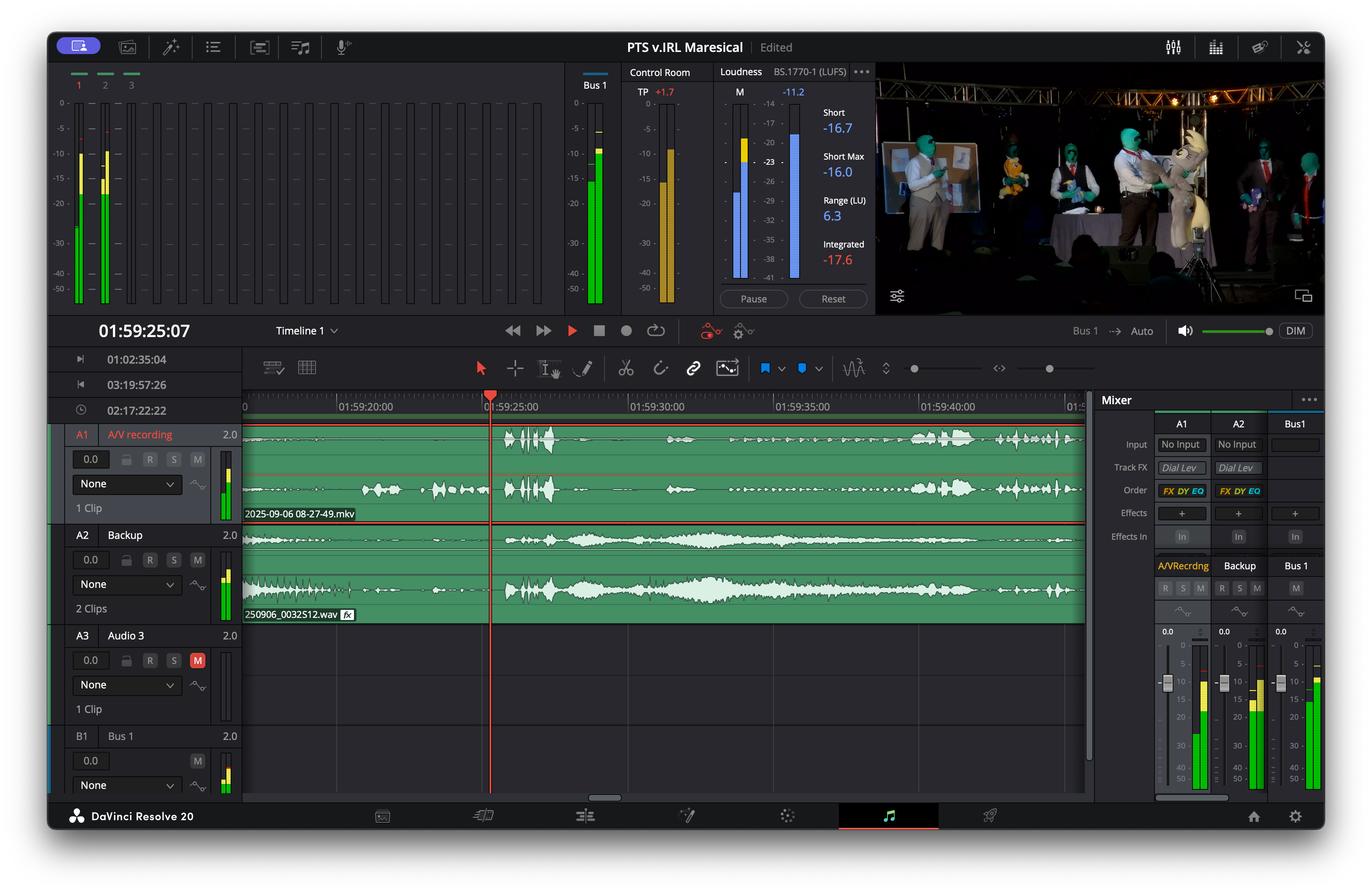
Task: Arm record on track A2 Backup
Action: (x=150, y=560)
